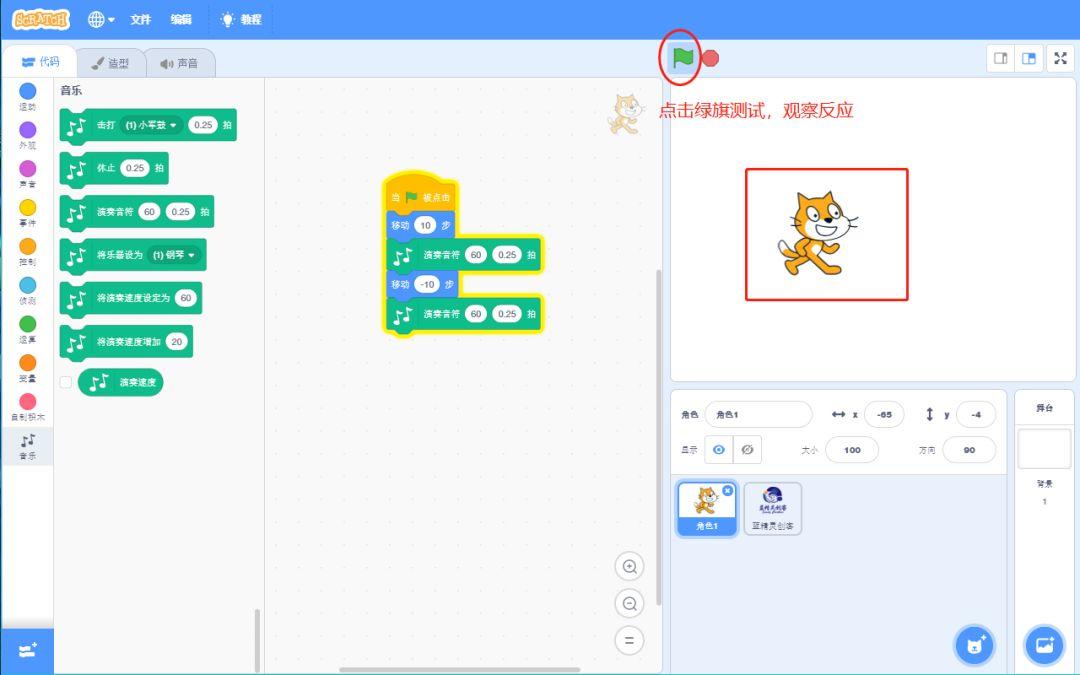The image size is (1080, 675).
Task: Click the 演奏速度 reporter block
Action: 121,382
